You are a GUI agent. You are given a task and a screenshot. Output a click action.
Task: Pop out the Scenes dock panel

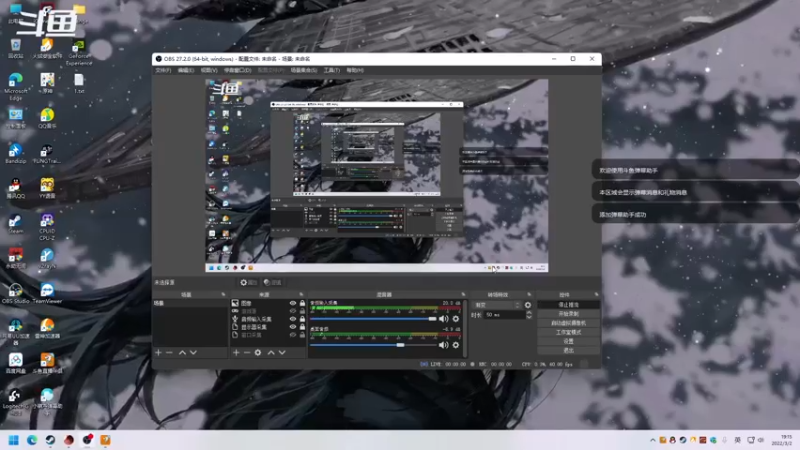point(223,294)
